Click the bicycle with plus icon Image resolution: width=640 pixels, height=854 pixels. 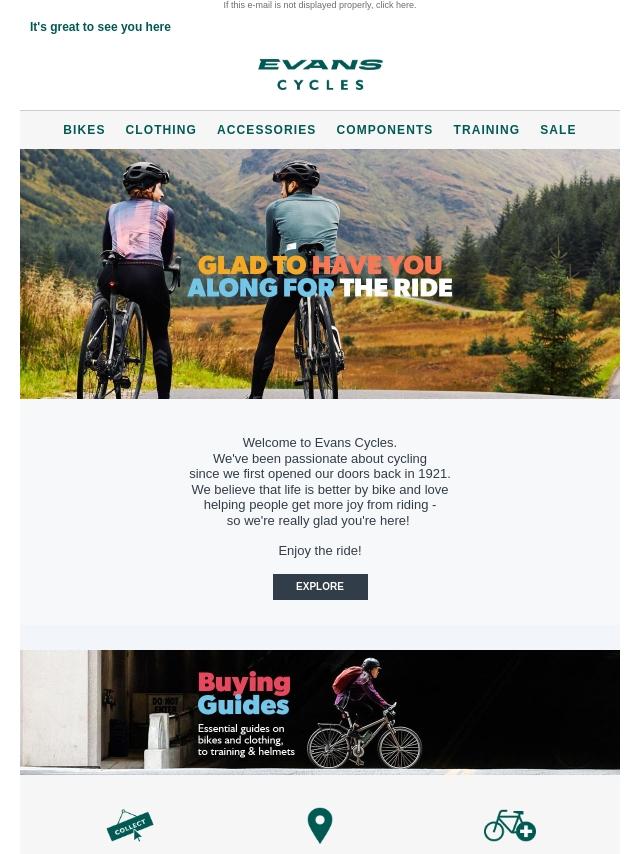510,826
